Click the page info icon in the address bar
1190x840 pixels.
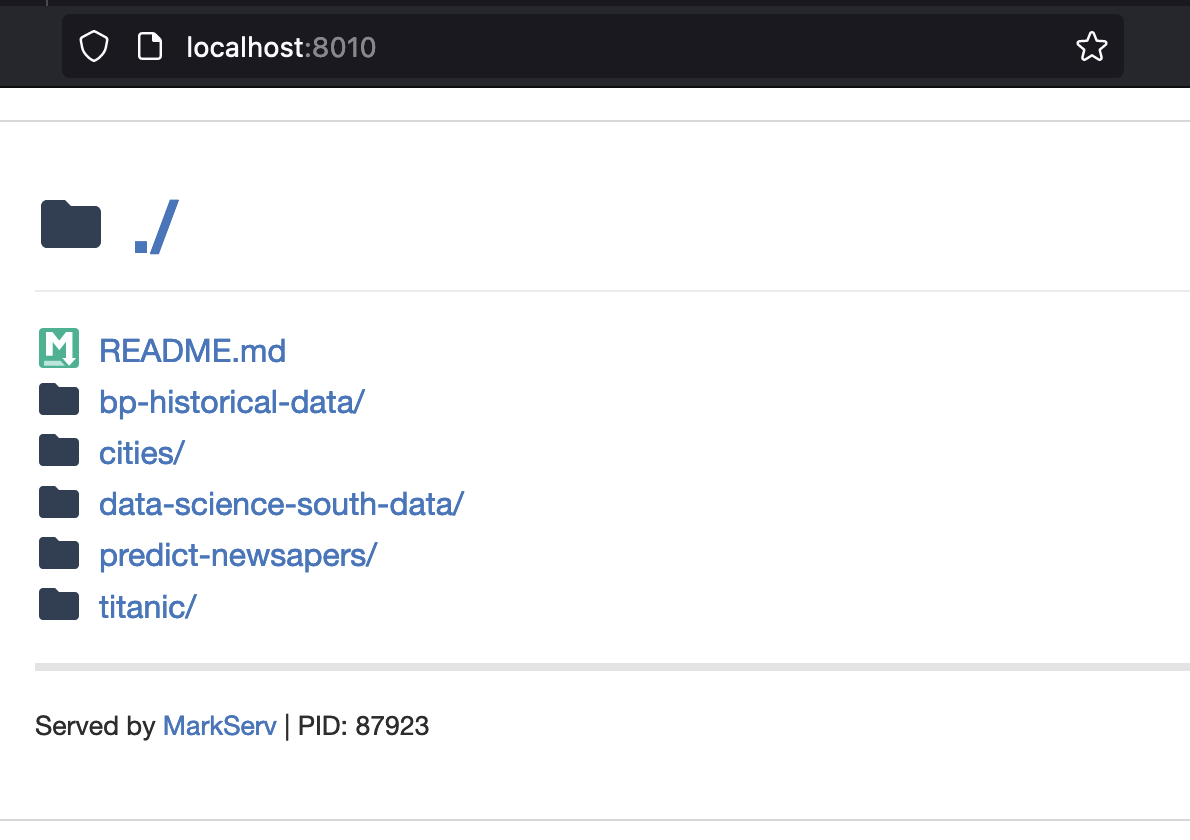[x=150, y=46]
